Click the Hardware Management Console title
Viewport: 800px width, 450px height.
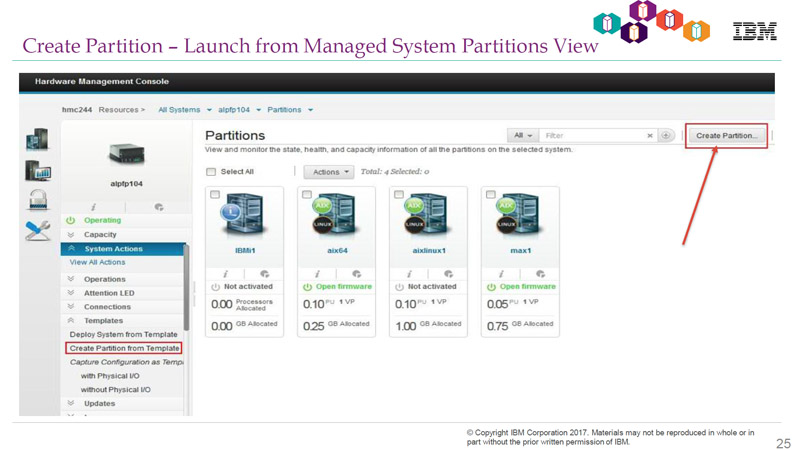(x=102, y=82)
